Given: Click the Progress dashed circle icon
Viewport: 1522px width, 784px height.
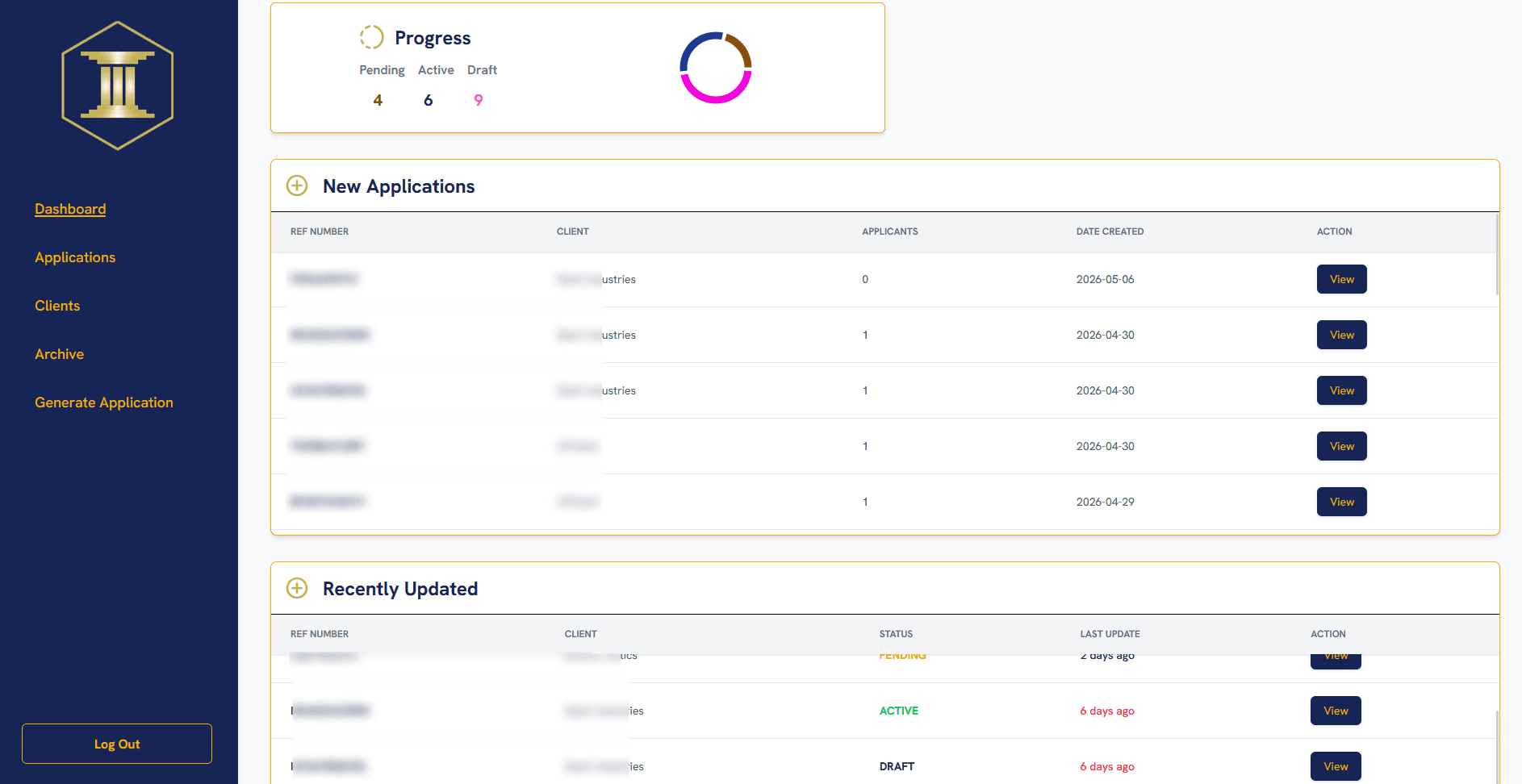Looking at the screenshot, I should pos(371,37).
